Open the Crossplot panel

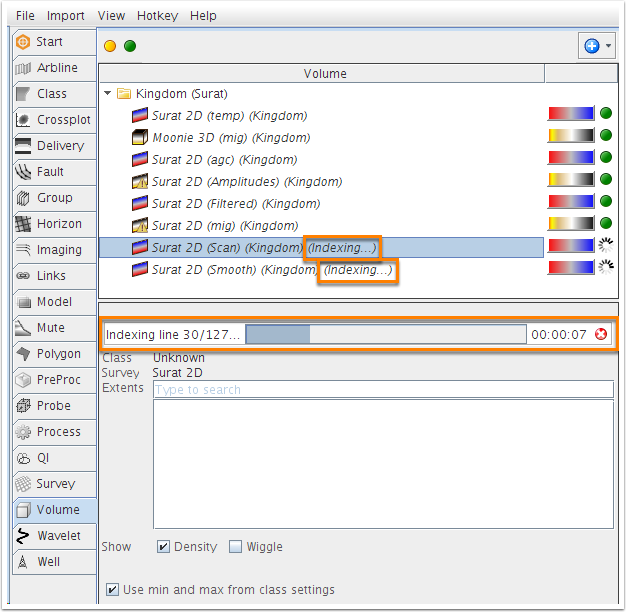pyautogui.click(x=54, y=120)
